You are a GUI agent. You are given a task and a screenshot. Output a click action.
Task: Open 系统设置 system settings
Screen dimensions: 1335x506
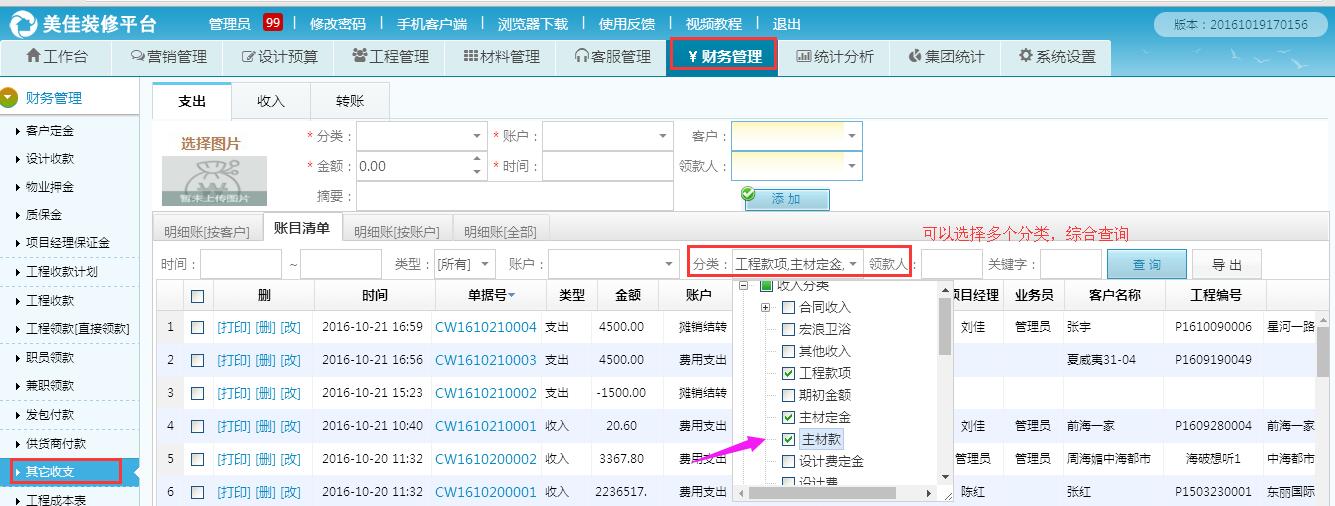(x=1056, y=57)
